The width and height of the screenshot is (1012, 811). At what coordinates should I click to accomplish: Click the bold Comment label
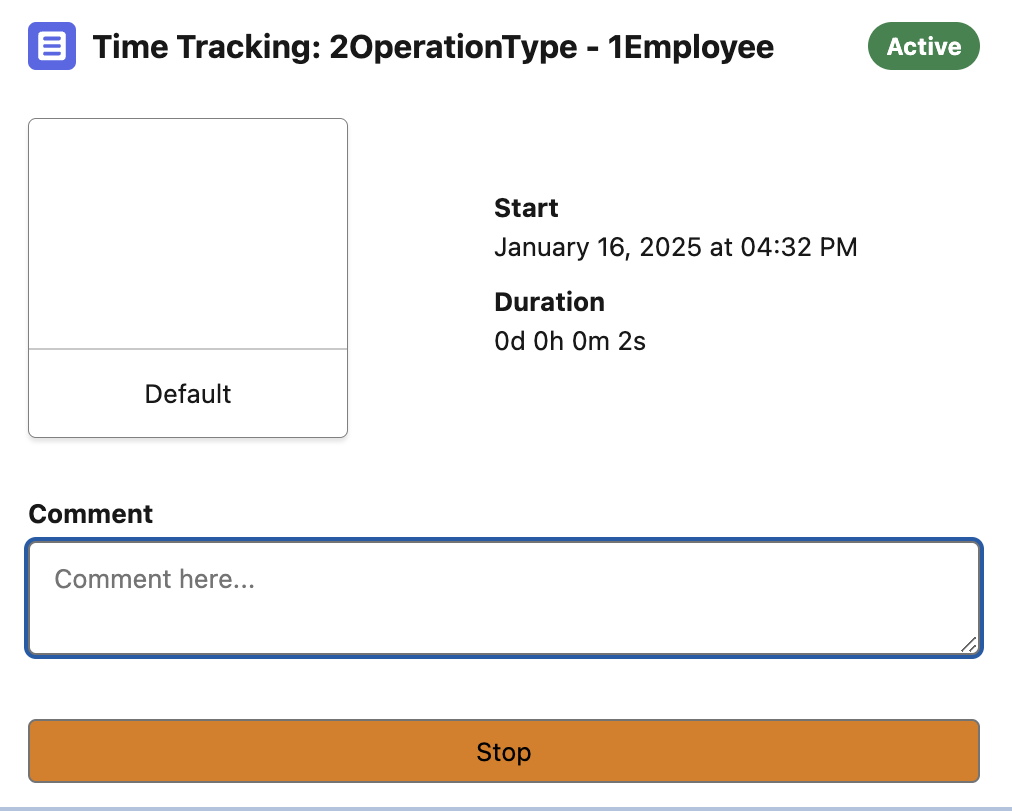91,514
